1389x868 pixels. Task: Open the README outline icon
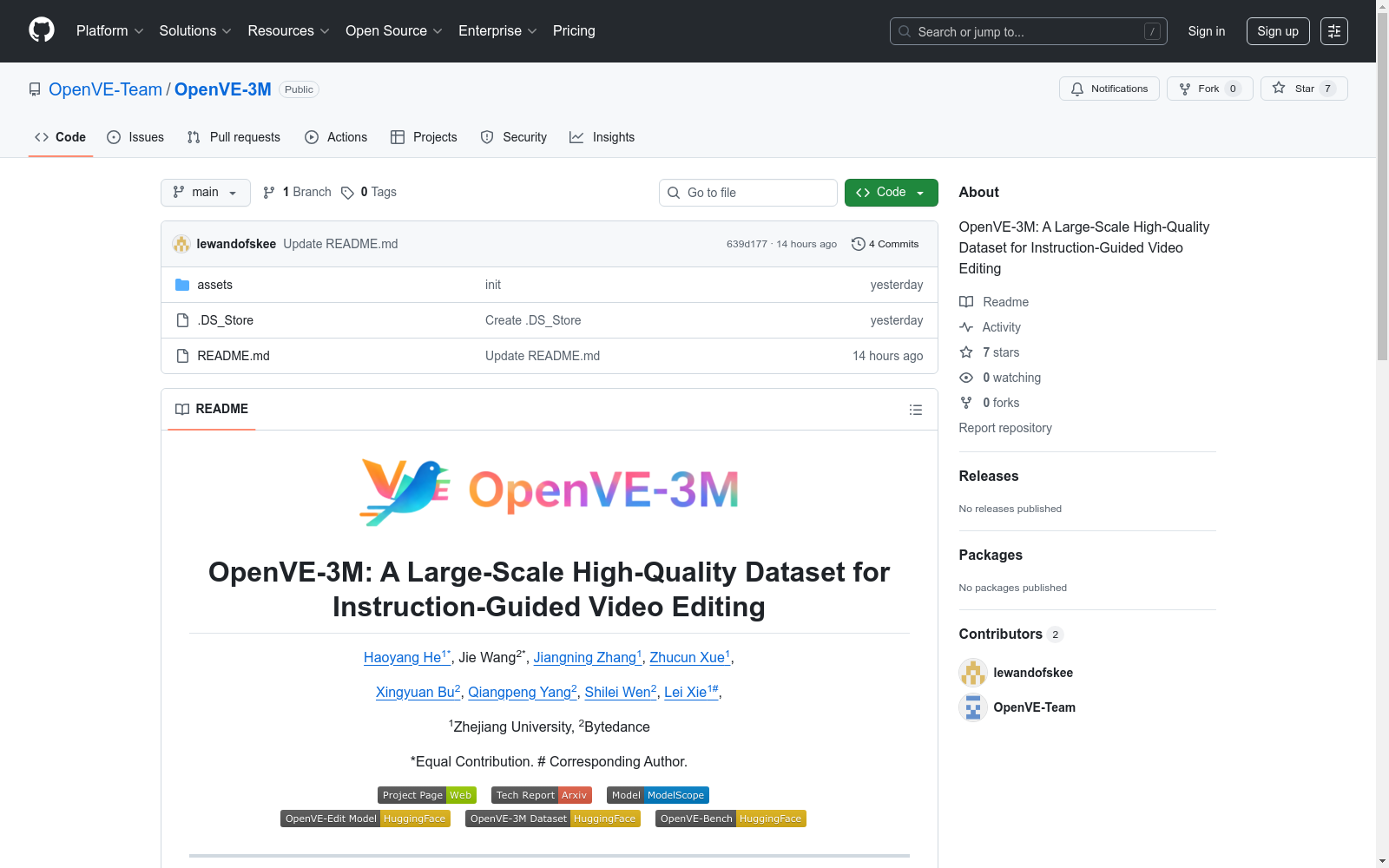916,410
